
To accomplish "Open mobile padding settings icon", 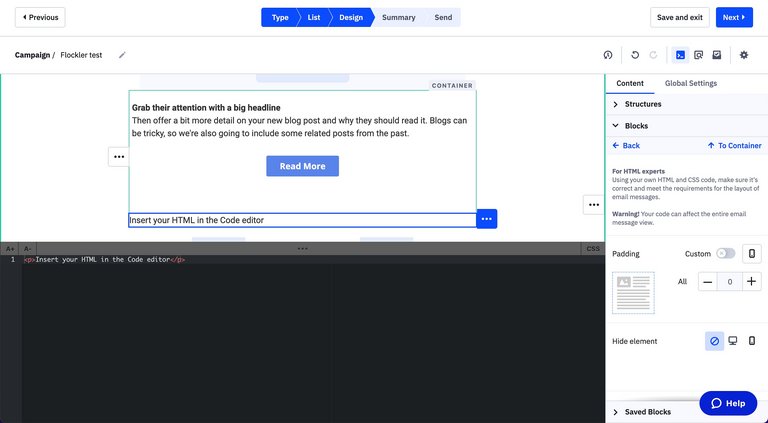I will click(752, 254).
